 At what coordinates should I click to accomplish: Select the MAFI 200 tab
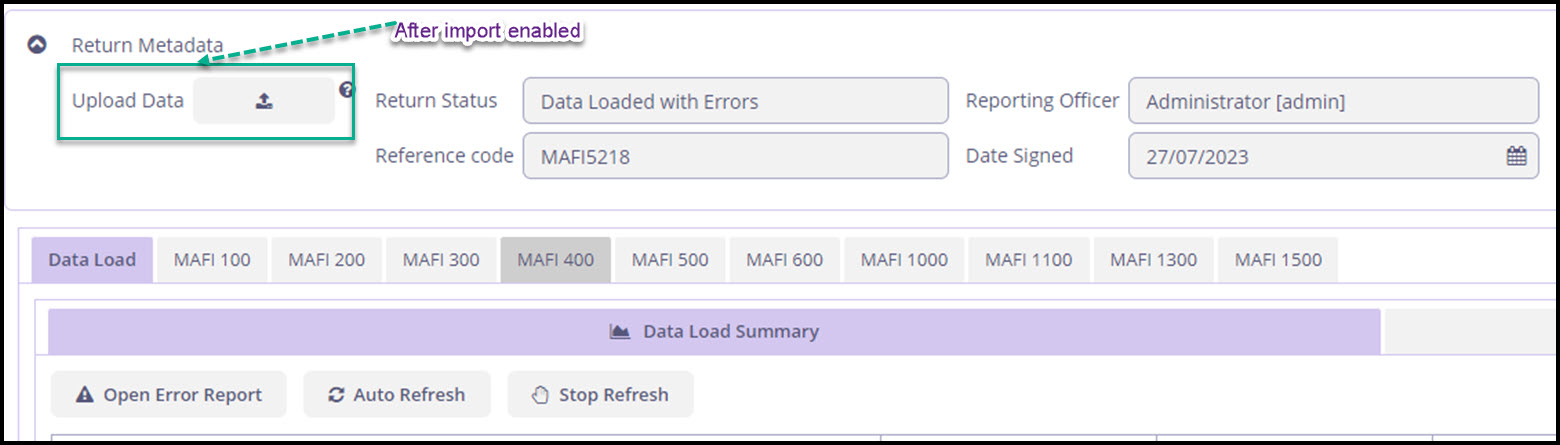coord(327,260)
